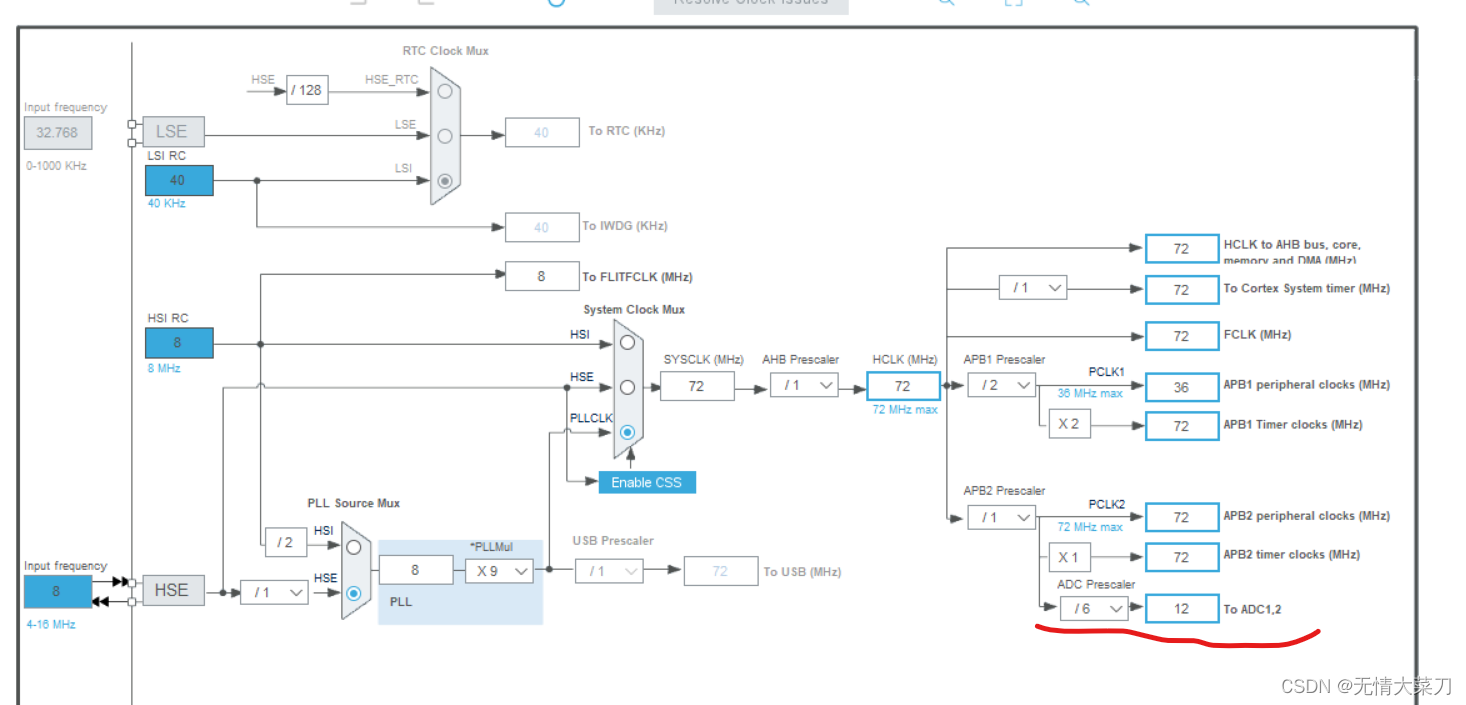
Task: Select HSE in PLL Source Mux
Action: click(x=354, y=590)
